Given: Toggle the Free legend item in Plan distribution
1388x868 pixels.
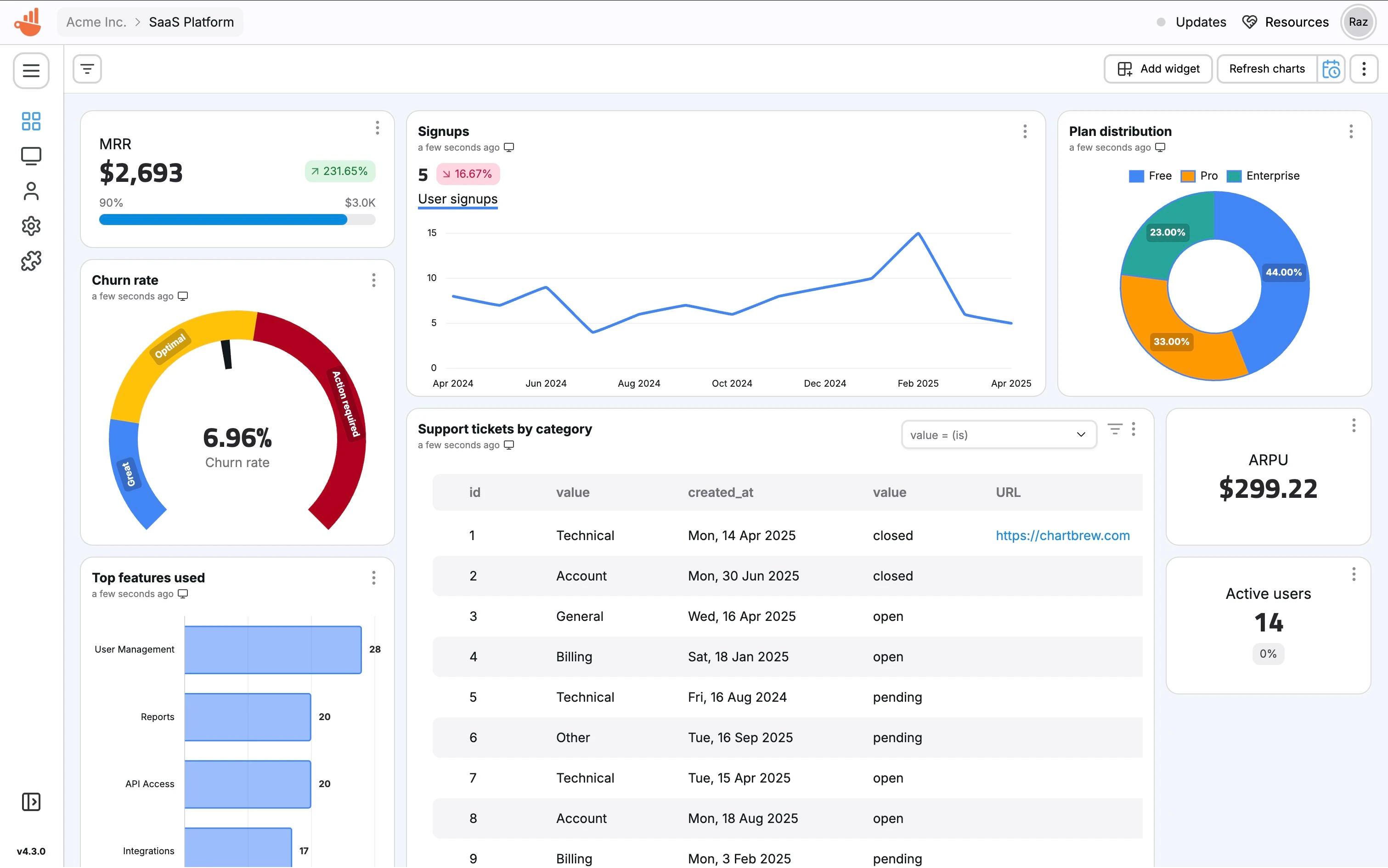Looking at the screenshot, I should click(x=1150, y=176).
